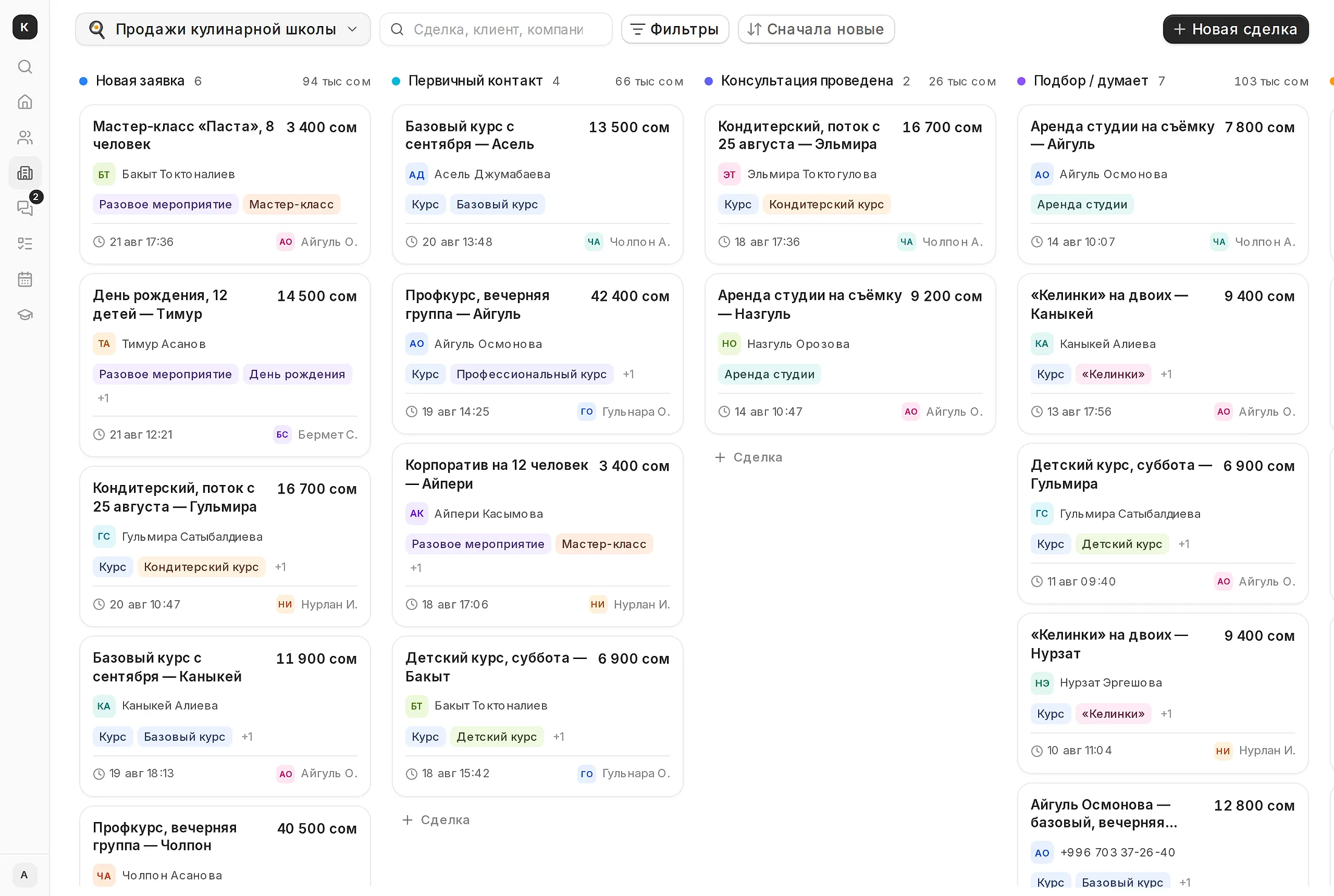Click the Детский курс tag on Гульмира card

1122,544
